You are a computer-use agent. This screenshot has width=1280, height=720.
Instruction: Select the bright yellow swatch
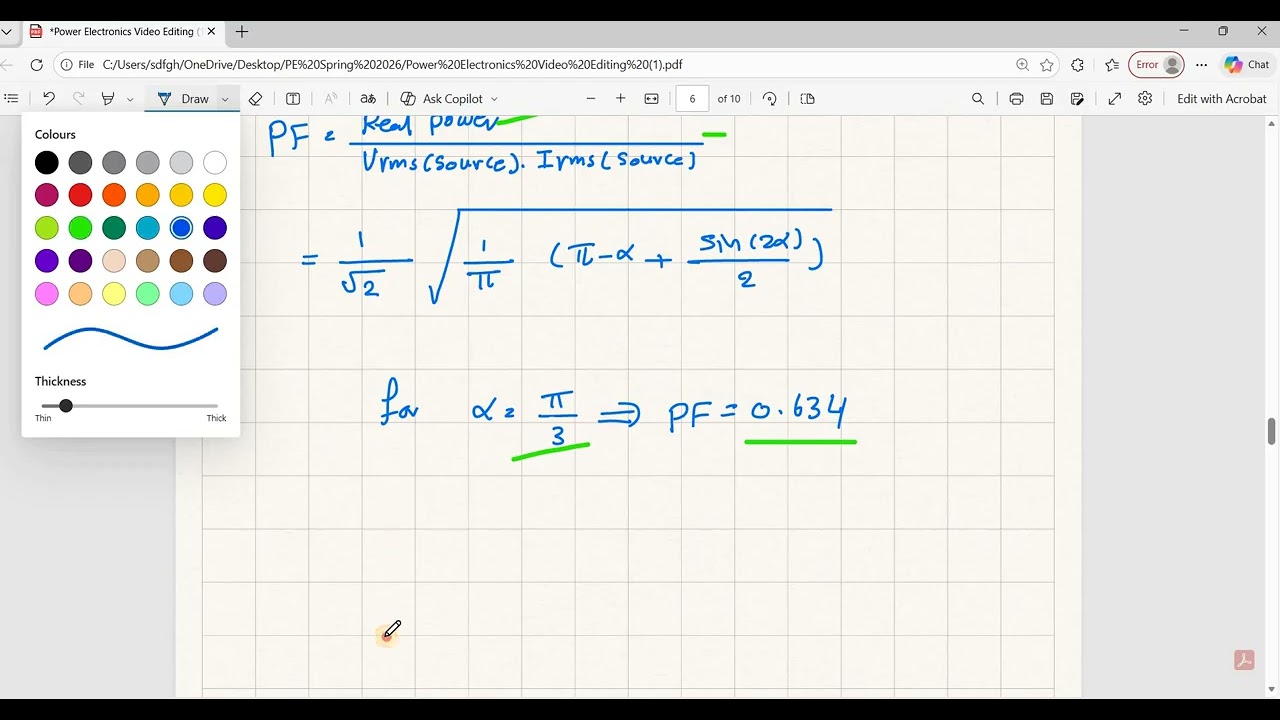[215, 195]
